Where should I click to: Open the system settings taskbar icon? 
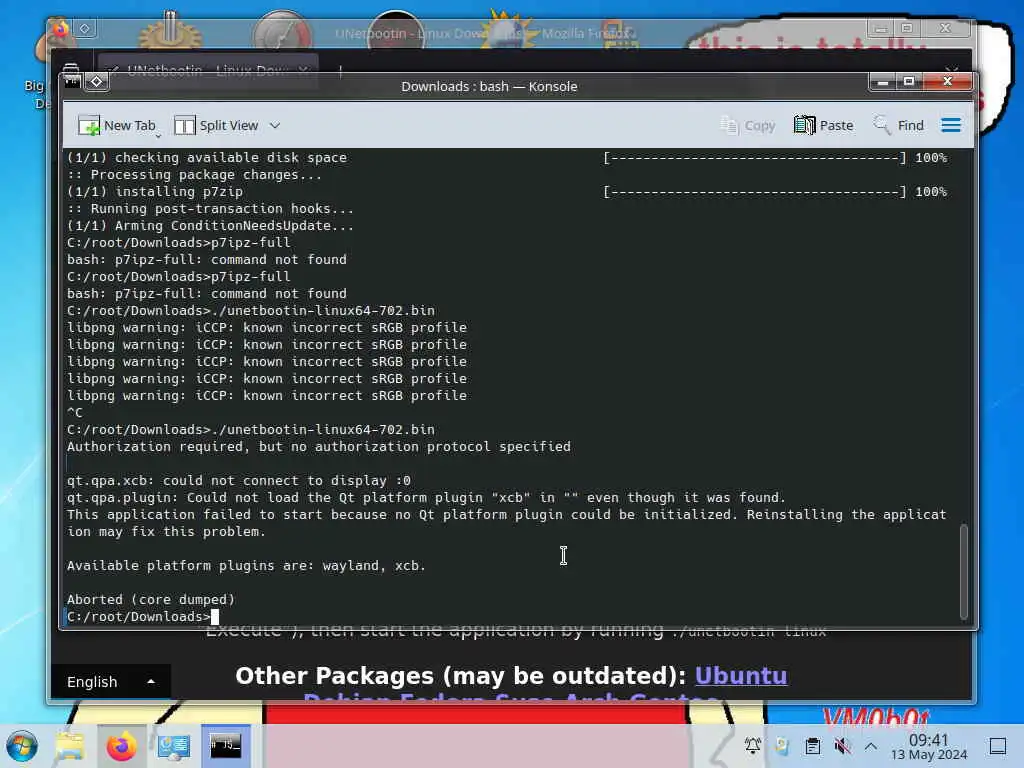(174, 746)
